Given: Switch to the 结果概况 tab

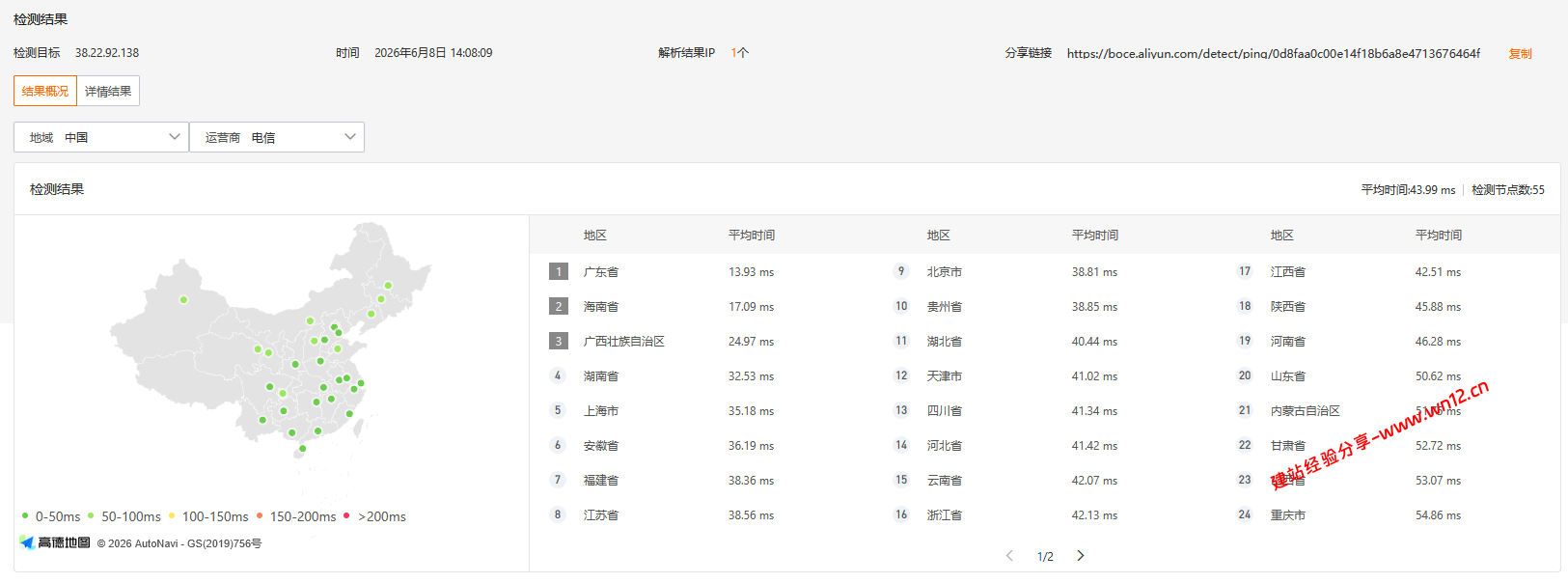Looking at the screenshot, I should [45, 91].
